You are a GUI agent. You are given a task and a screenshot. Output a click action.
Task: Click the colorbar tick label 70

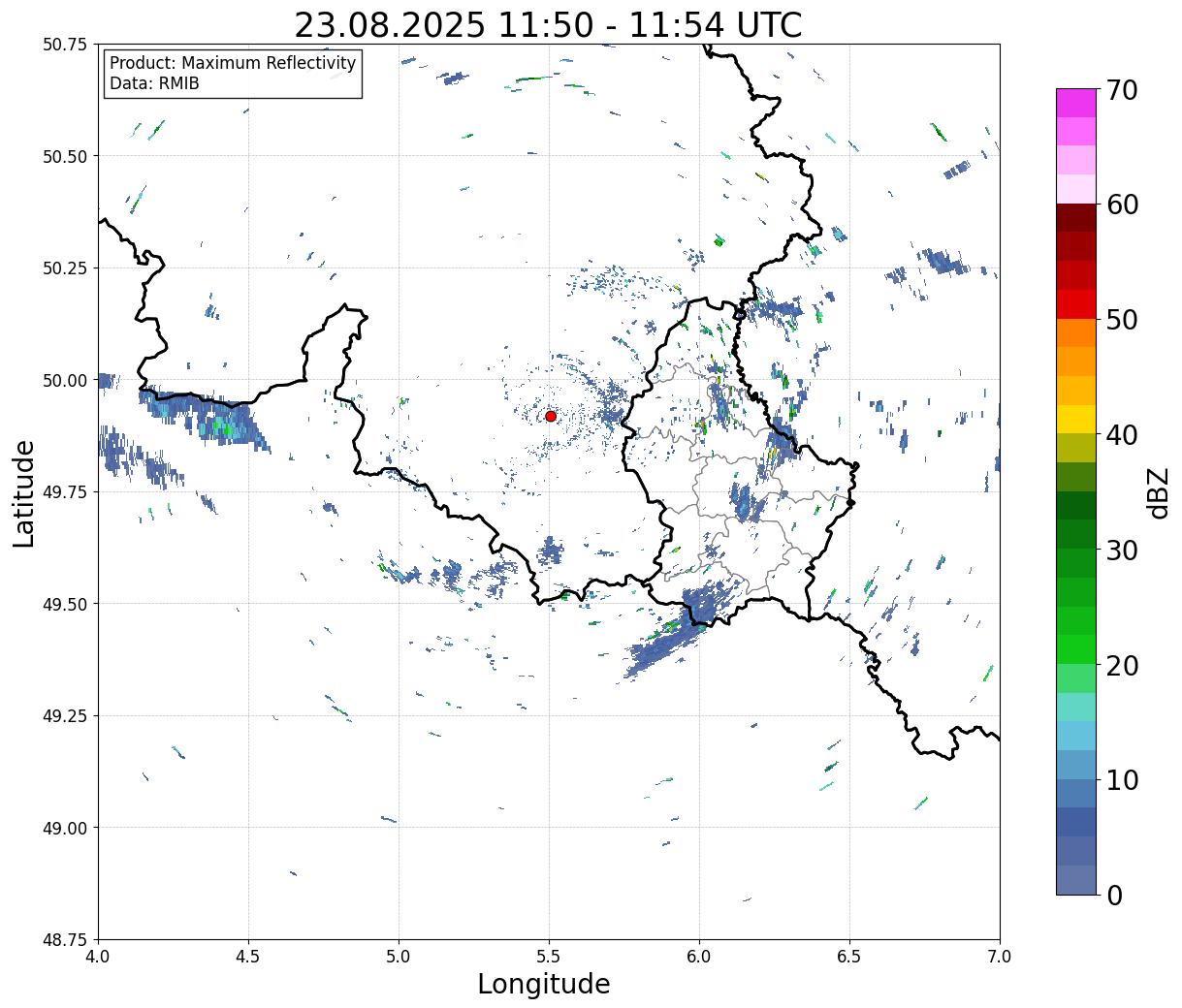click(1123, 90)
